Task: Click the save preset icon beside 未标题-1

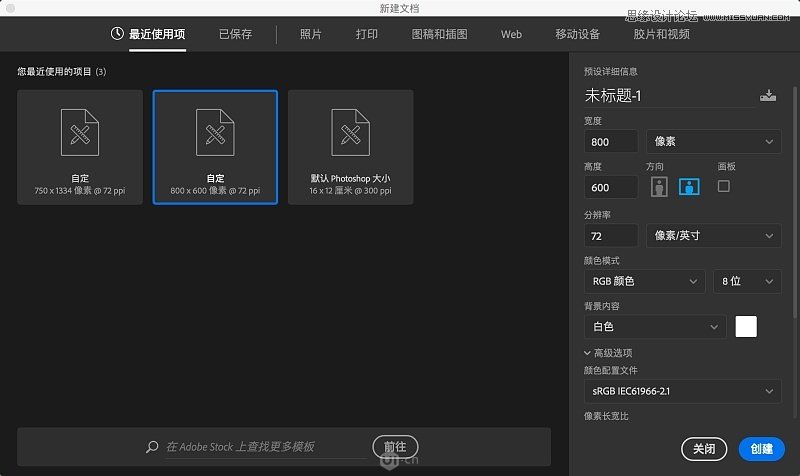Action: [767, 96]
